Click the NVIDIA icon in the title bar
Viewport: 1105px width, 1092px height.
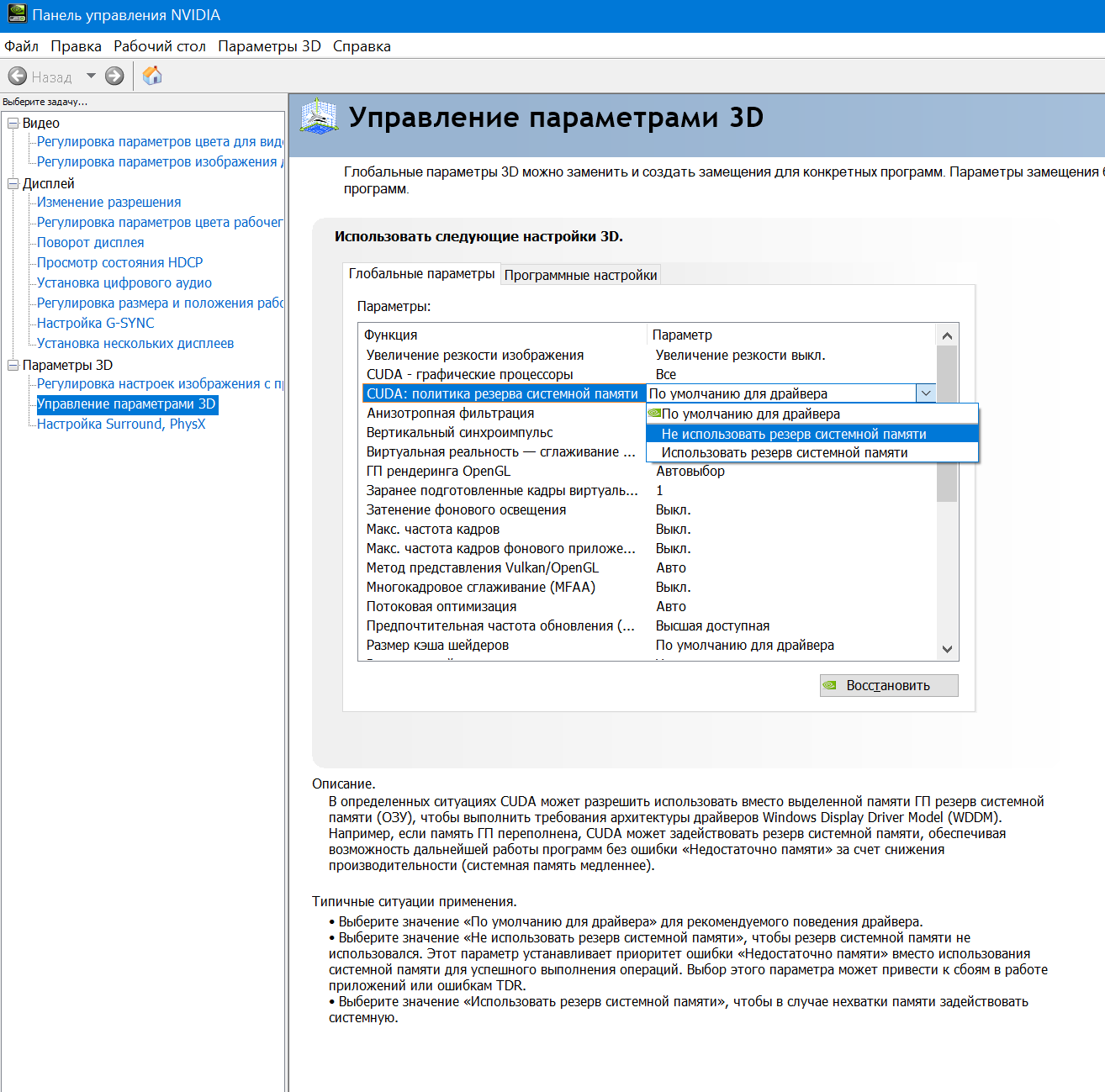(x=16, y=15)
